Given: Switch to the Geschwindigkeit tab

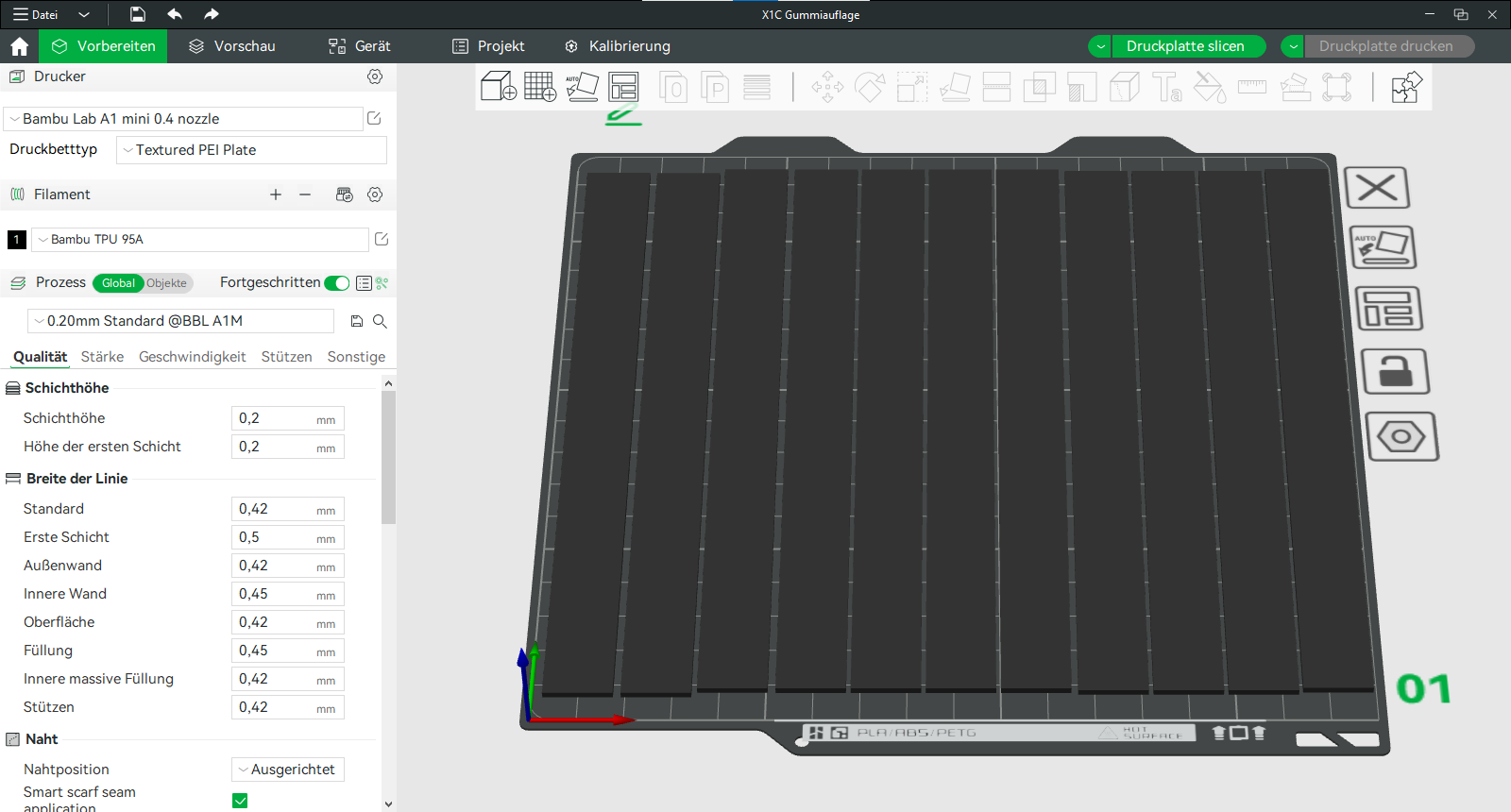Looking at the screenshot, I should pyautogui.click(x=192, y=357).
